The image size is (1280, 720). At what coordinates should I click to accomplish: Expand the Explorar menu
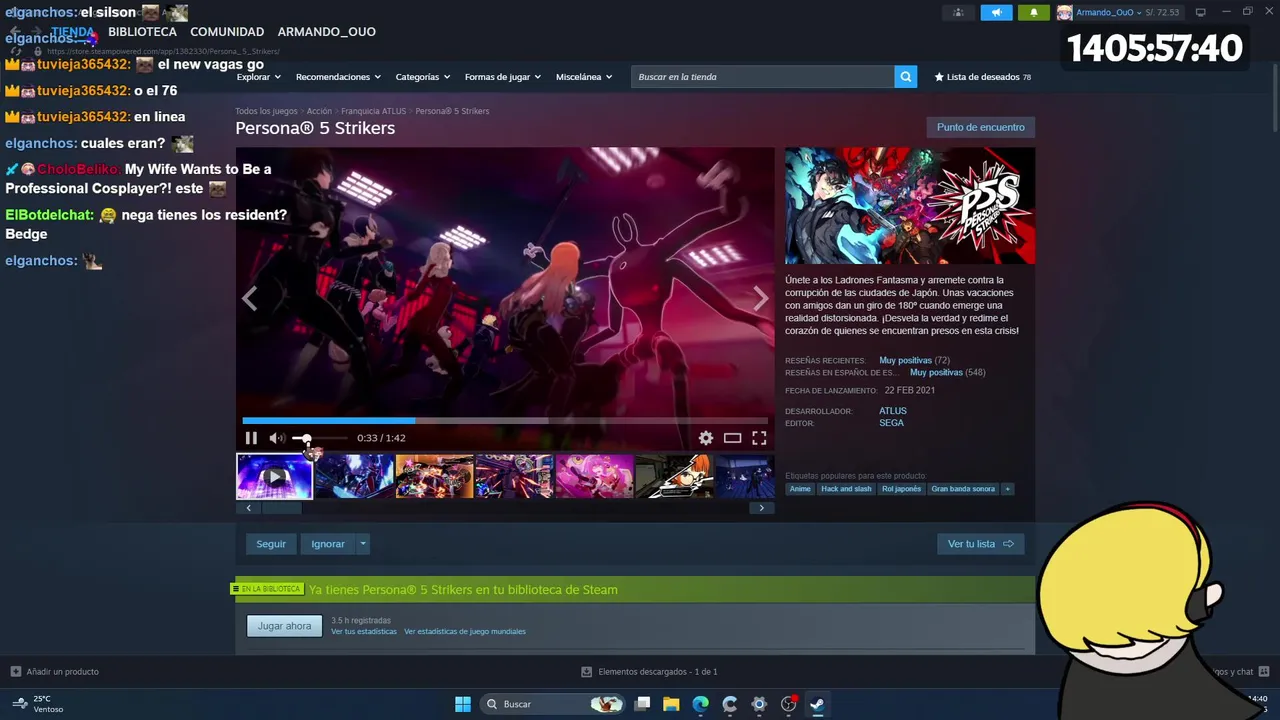tap(259, 77)
